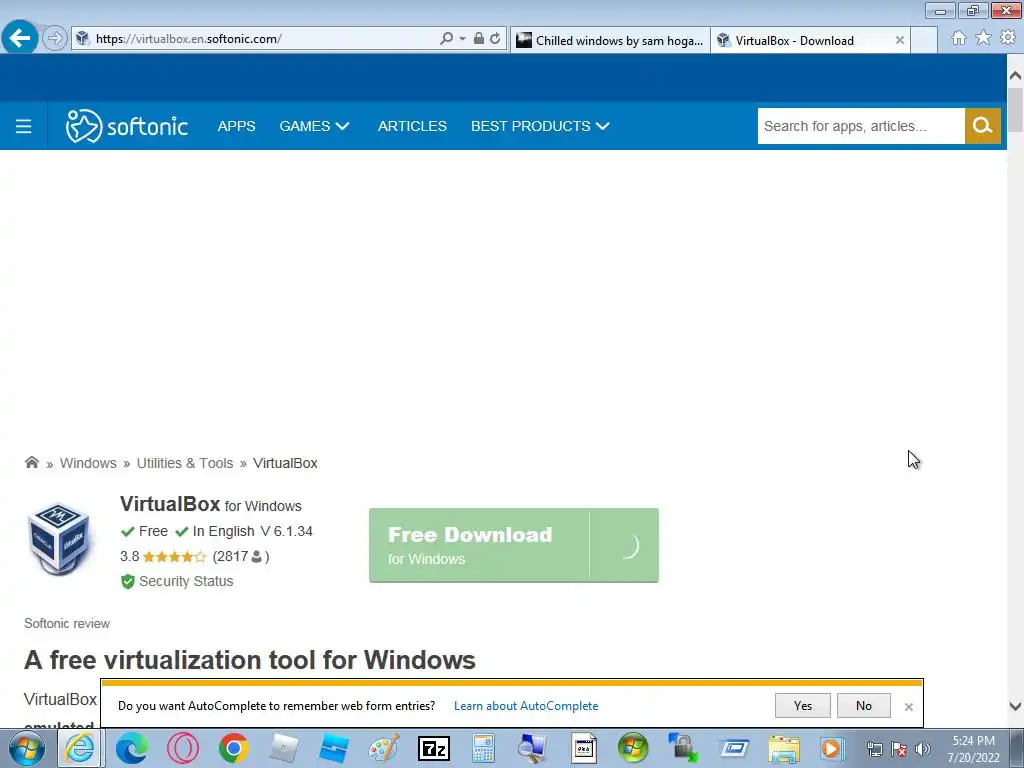Click the 2817 user ratings count
Viewport: 1024px width, 768px height.
tap(240, 556)
